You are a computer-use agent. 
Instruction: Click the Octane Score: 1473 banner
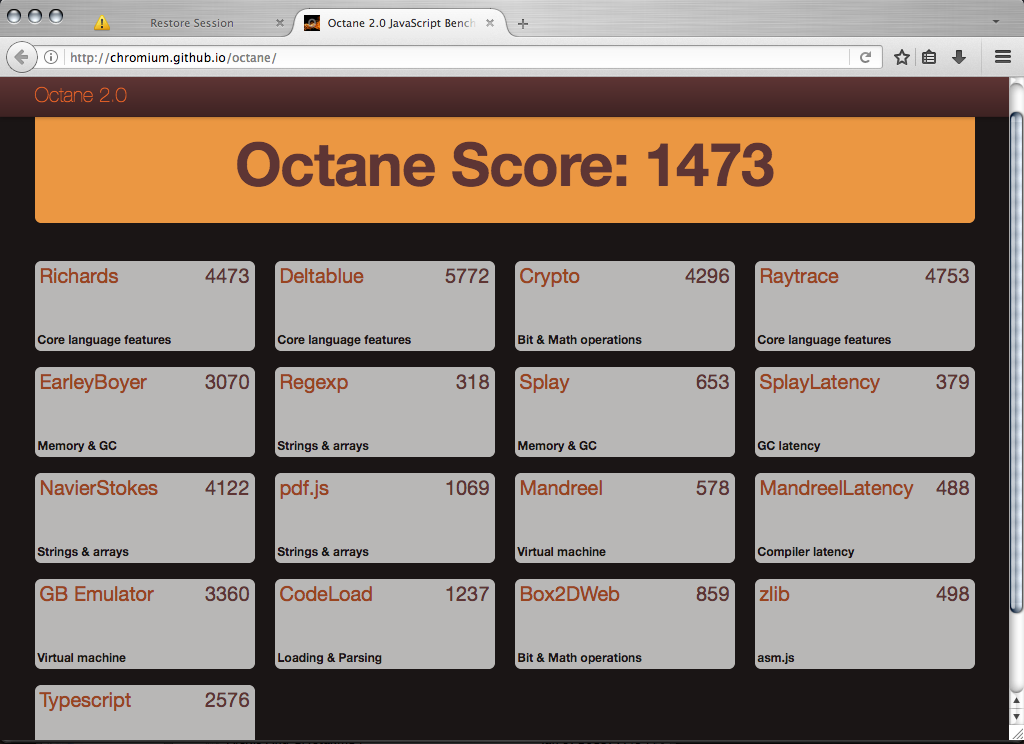(505, 170)
